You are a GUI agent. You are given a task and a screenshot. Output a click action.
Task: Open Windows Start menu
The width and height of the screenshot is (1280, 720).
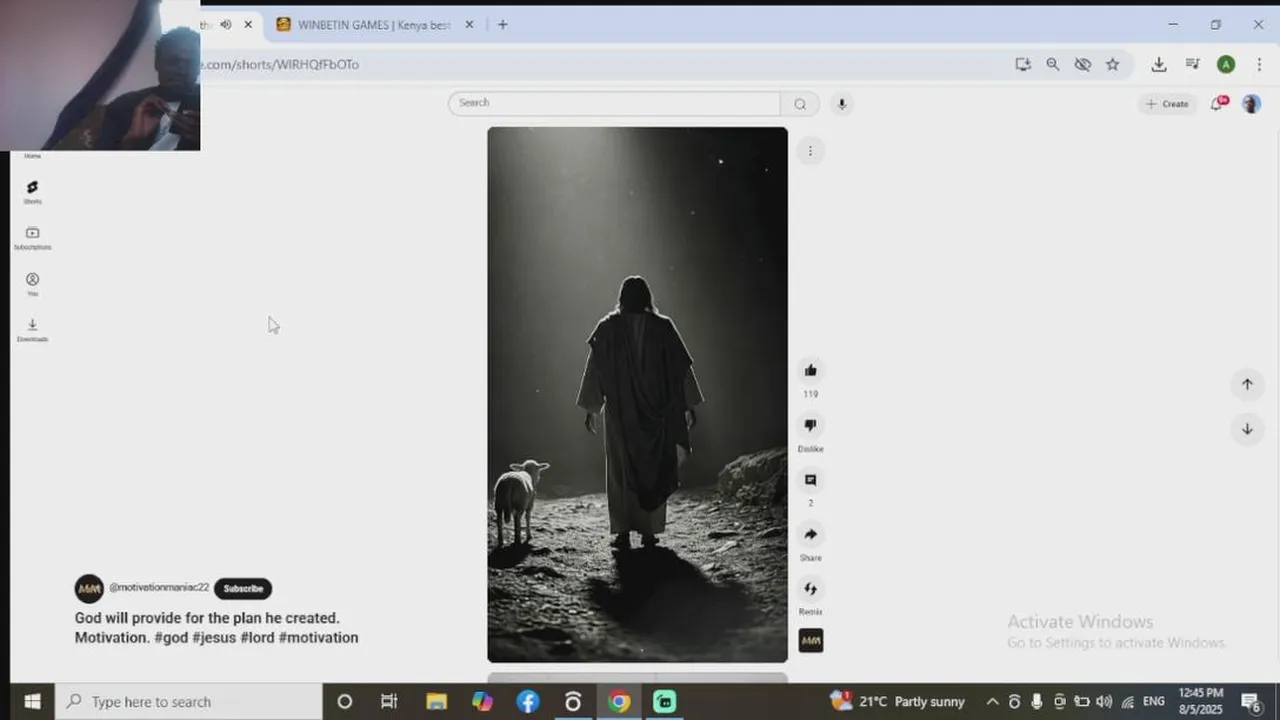[31, 702]
